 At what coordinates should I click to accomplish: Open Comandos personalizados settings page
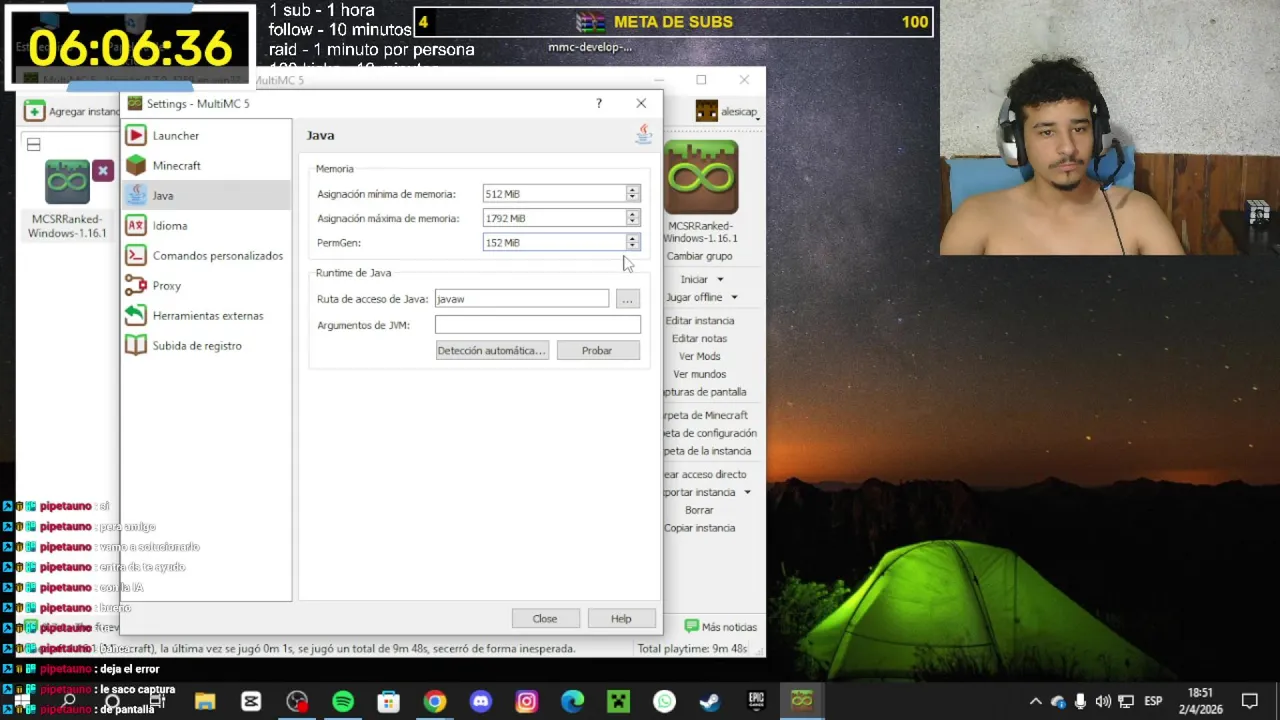206,255
